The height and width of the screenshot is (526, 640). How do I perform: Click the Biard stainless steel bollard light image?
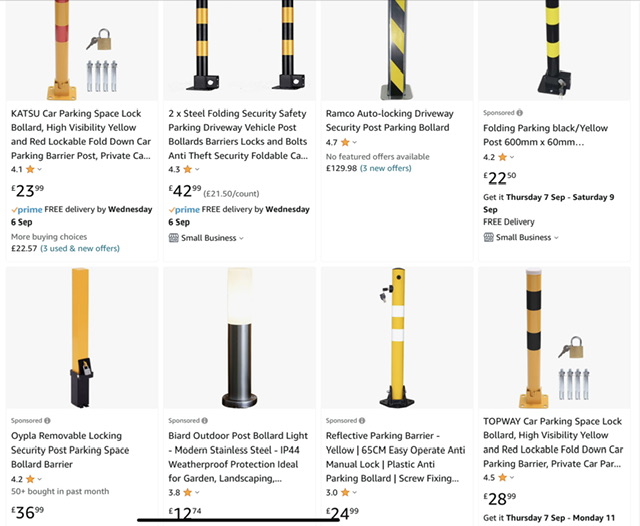coord(238,337)
